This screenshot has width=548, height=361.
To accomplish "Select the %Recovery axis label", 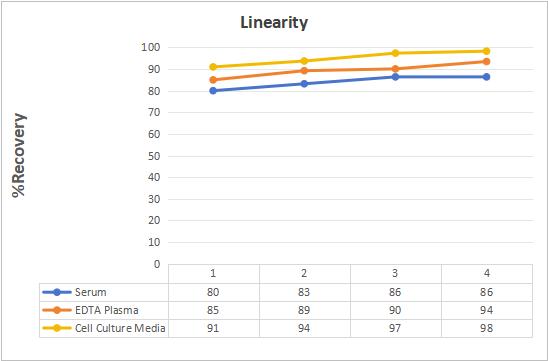I will tap(19, 155).
